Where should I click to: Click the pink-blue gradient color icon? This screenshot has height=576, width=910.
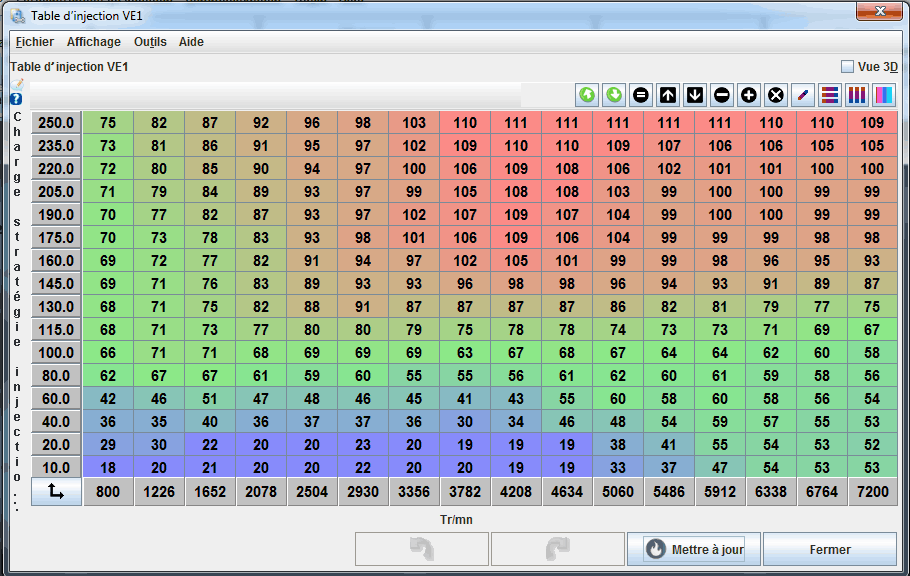(x=884, y=95)
